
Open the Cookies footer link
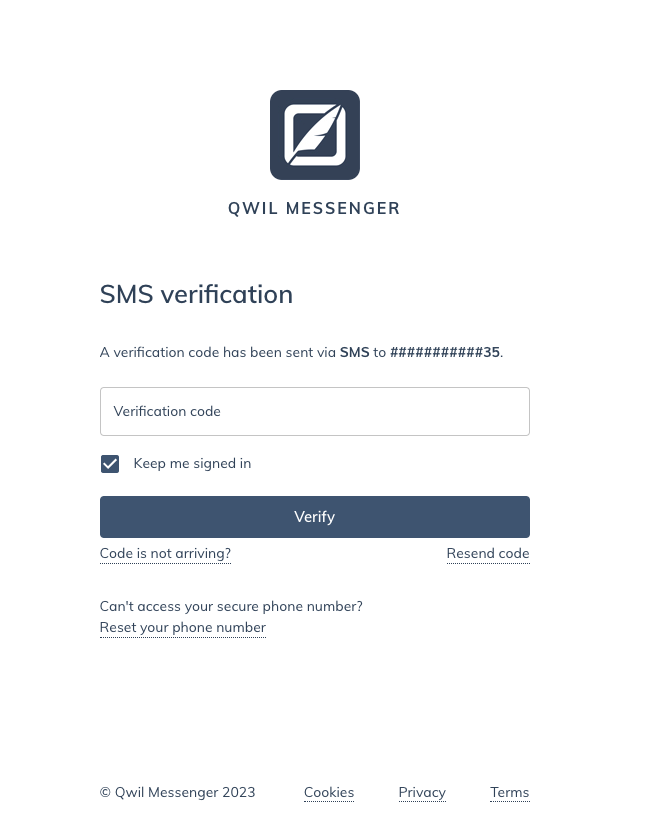pos(329,793)
